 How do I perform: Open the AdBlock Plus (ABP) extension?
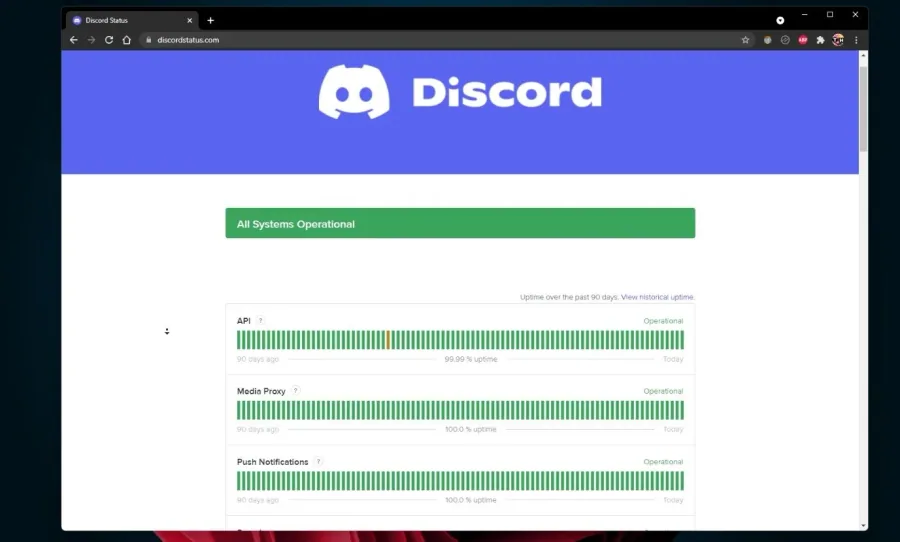(802, 40)
